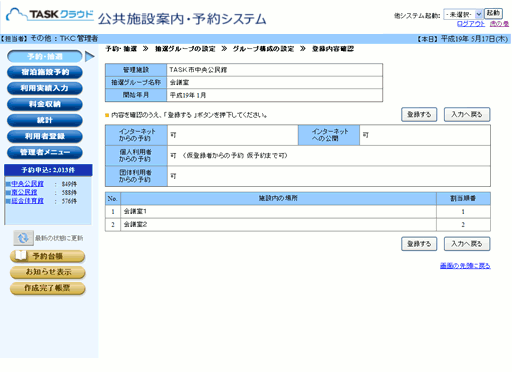Click the lower 入力へ戻る button
512x372 pixels.
click(467, 244)
